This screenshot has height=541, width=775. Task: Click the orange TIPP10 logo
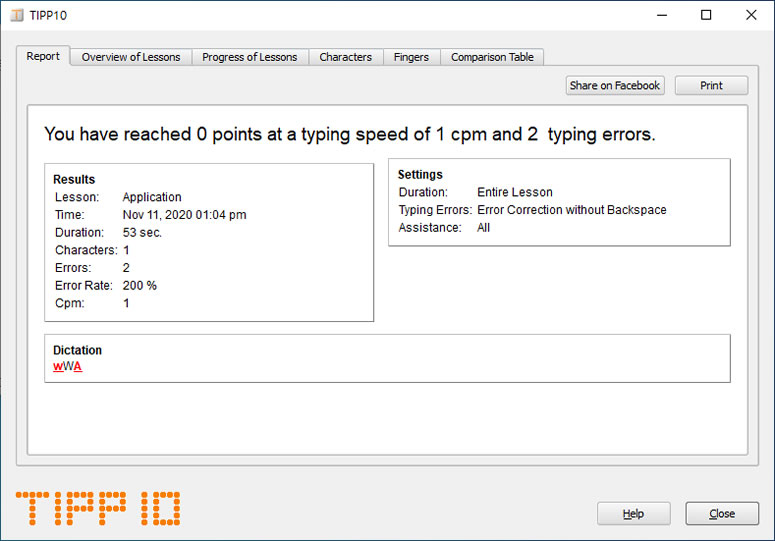tap(98, 508)
